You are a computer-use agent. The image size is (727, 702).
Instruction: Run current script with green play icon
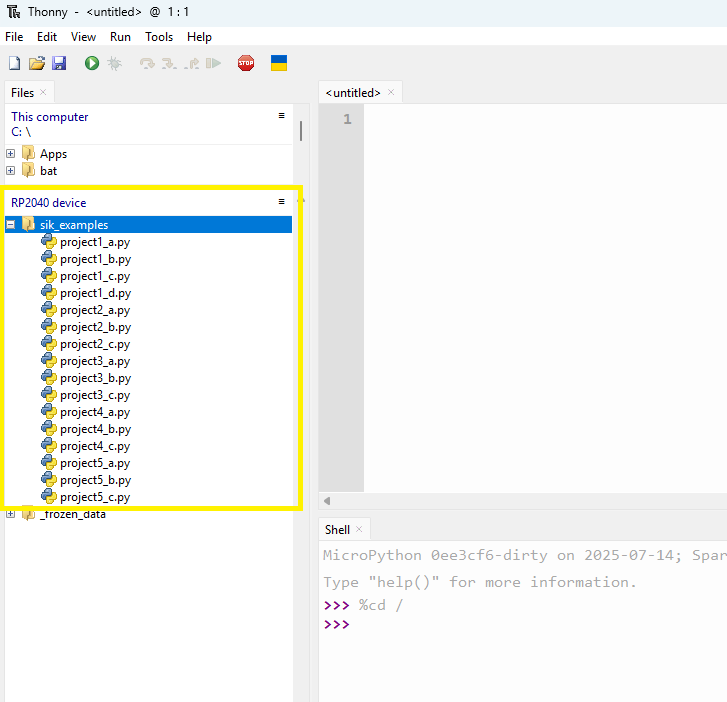tap(92, 63)
